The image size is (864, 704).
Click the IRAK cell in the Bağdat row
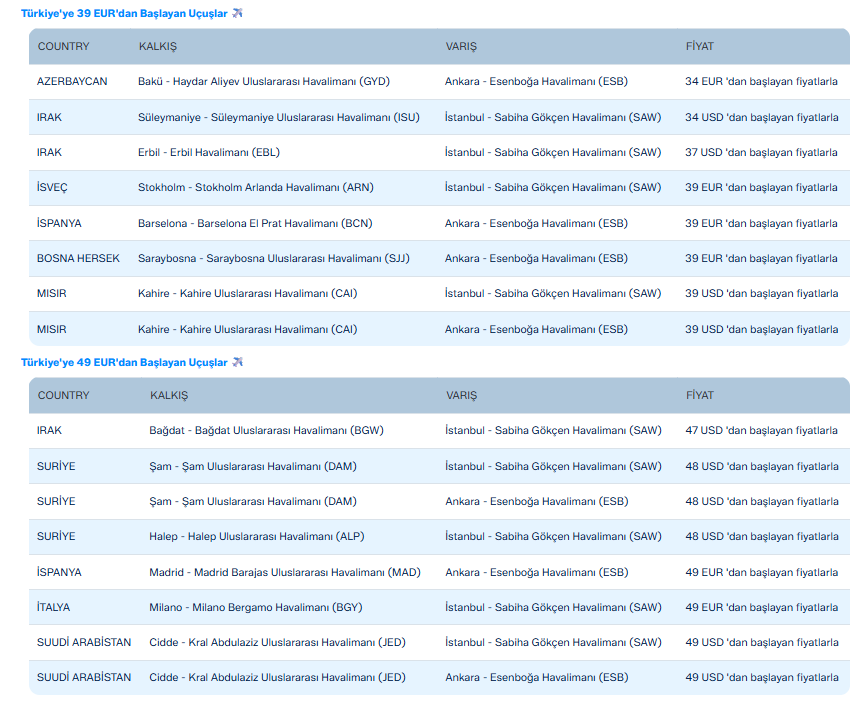coord(49,431)
